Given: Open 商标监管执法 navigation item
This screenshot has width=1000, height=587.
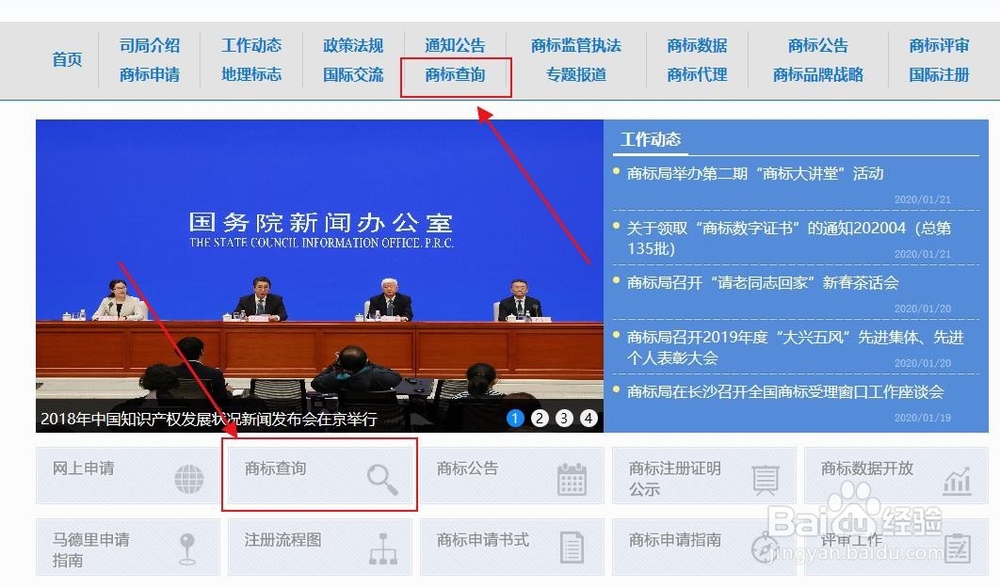Looking at the screenshot, I should (x=576, y=45).
